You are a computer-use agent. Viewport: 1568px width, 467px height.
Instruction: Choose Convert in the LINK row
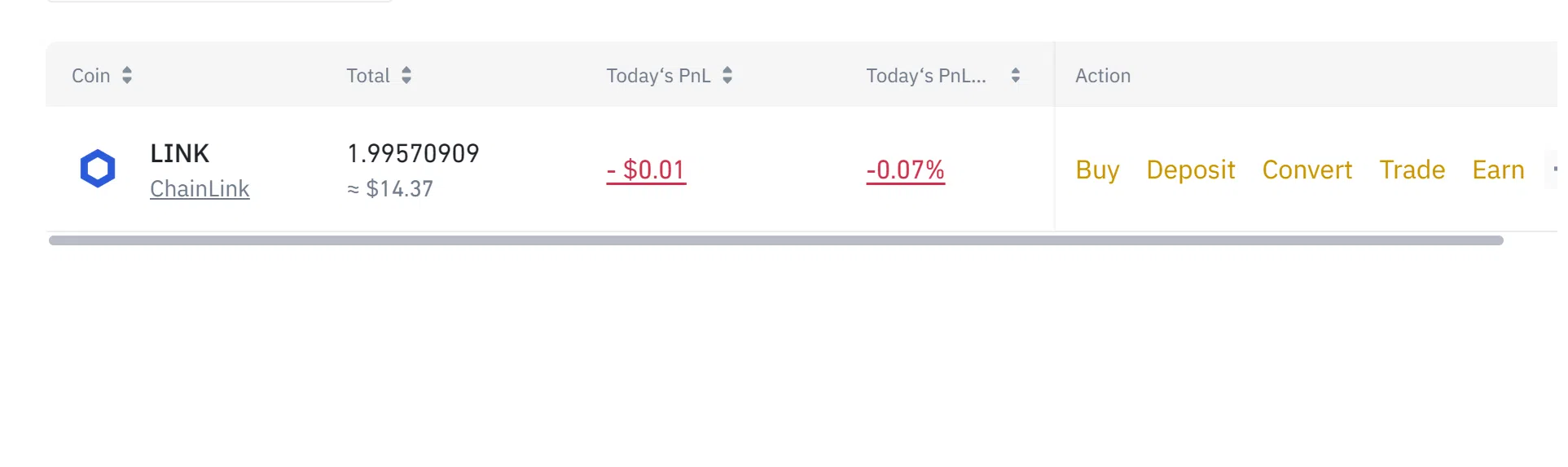click(1307, 170)
